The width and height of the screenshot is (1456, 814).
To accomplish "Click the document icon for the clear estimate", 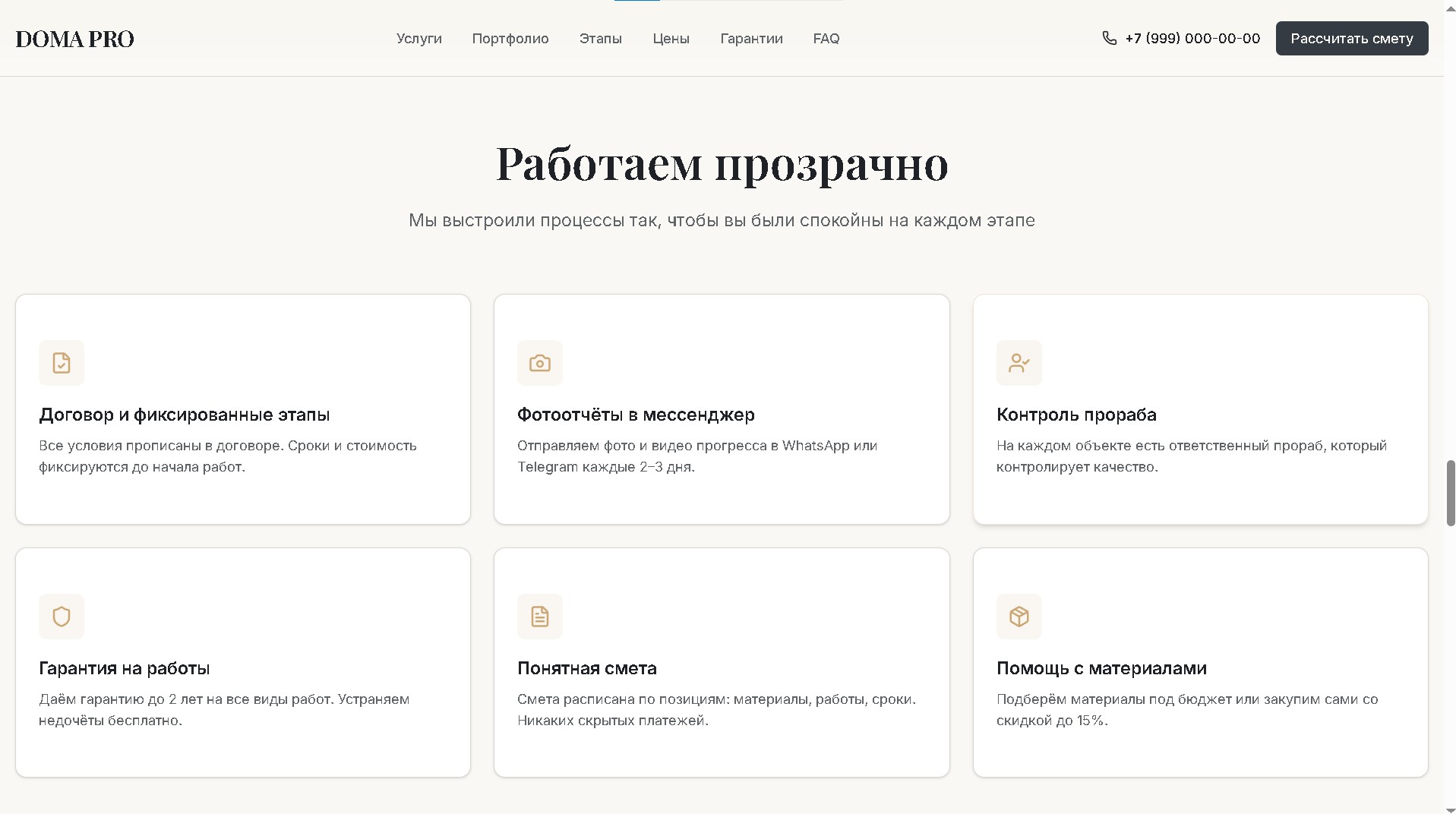I will coord(540,617).
